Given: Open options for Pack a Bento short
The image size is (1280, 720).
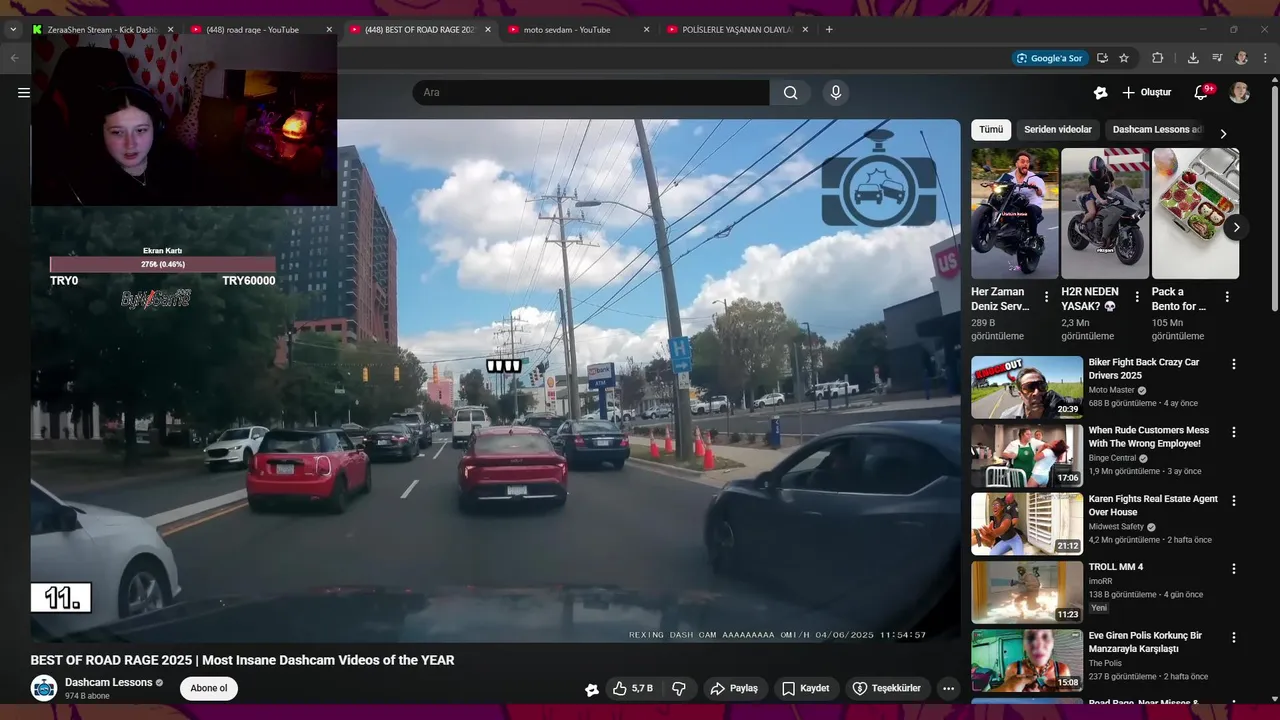Looking at the screenshot, I should point(1227,297).
